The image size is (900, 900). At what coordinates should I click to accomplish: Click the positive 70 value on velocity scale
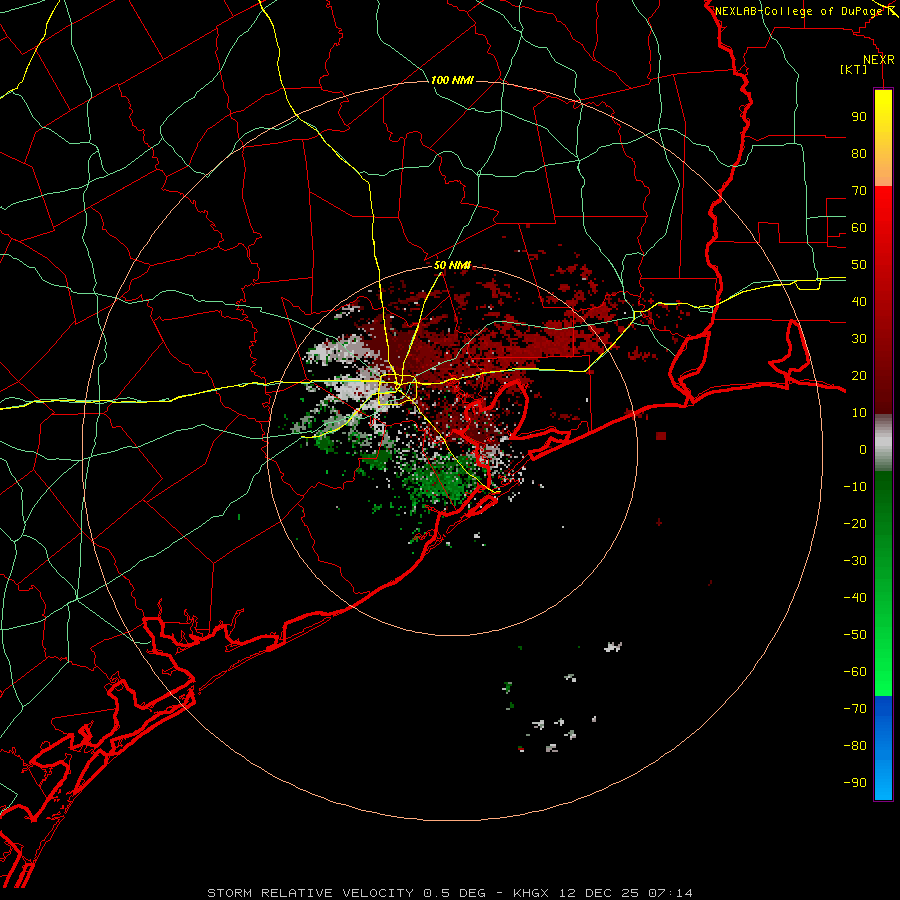(x=859, y=191)
